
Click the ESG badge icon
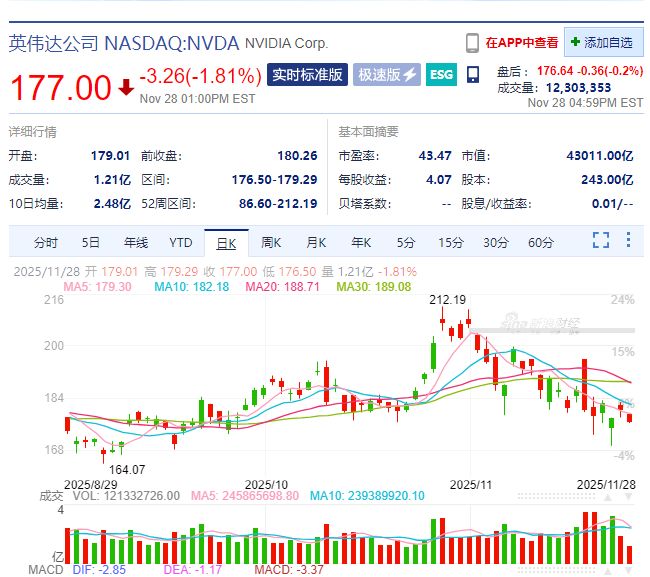(441, 75)
